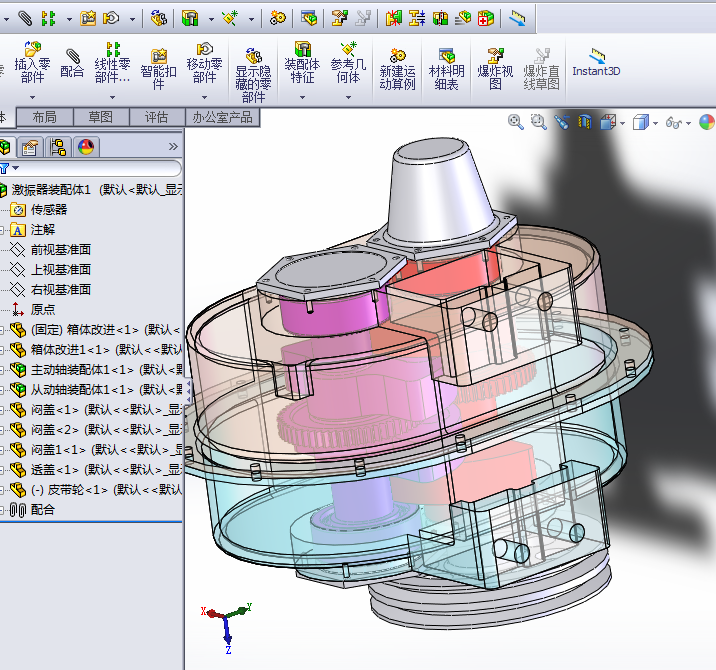Select the Move Component (移动零部件) tool
The image size is (716, 670).
204,62
